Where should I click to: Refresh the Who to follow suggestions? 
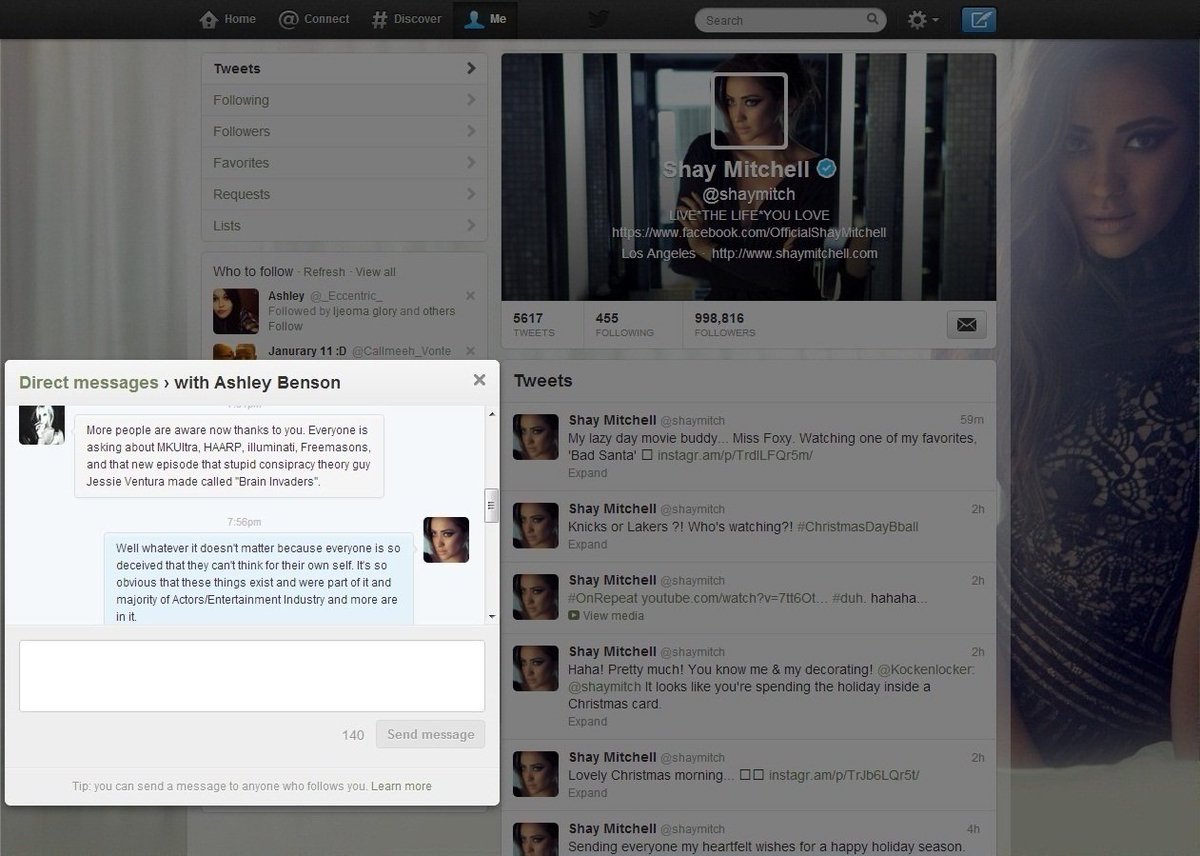[324, 271]
